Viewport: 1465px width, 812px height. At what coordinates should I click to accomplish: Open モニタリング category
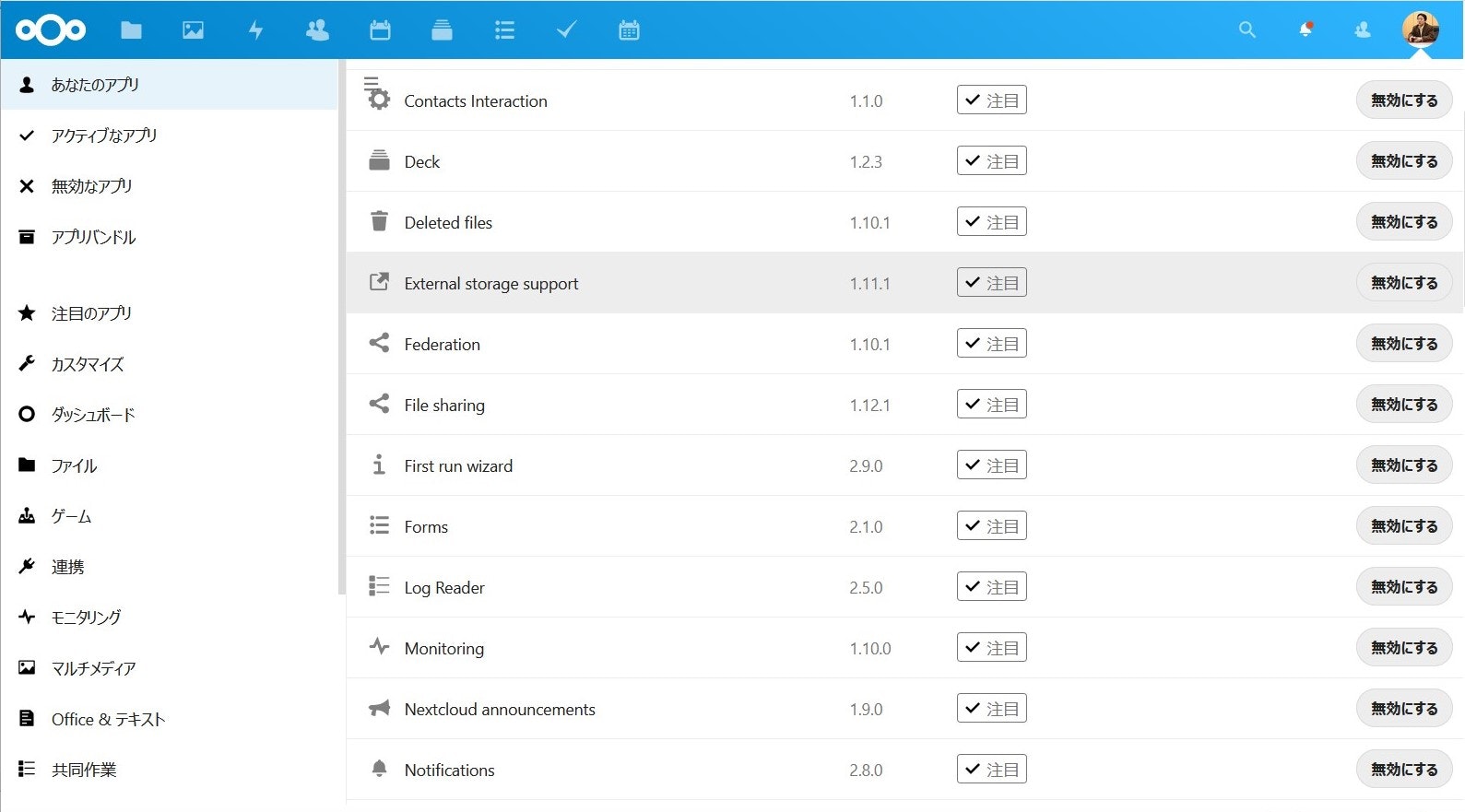[170, 618]
